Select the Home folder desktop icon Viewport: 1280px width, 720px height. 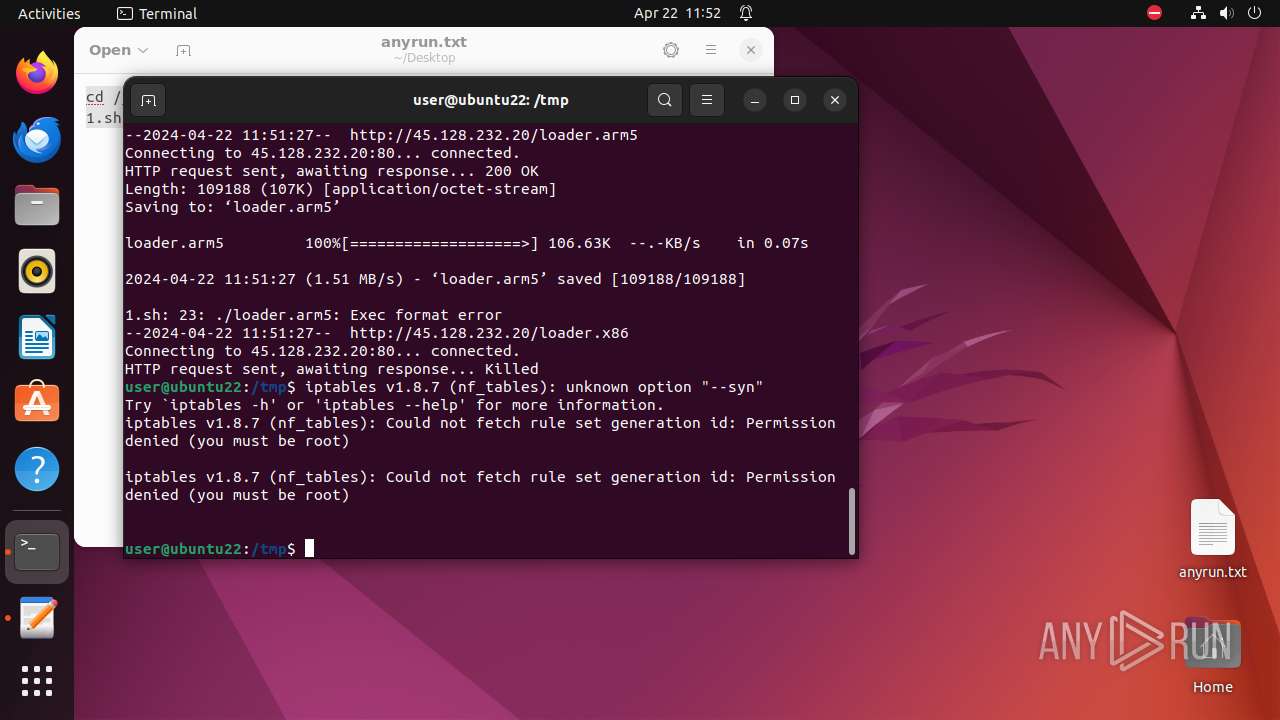1213,655
